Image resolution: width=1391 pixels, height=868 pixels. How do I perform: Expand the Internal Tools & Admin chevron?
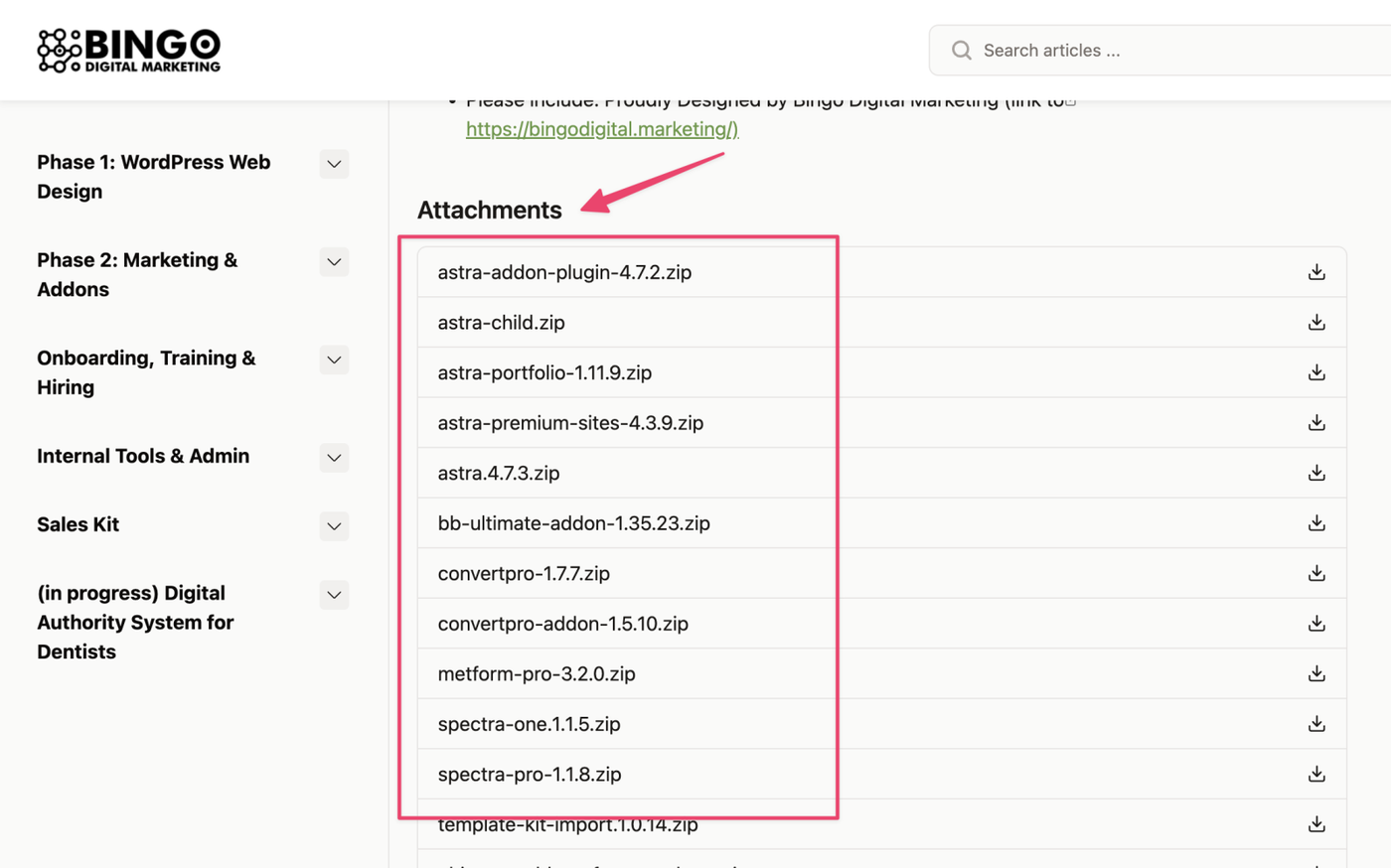pyautogui.click(x=334, y=458)
